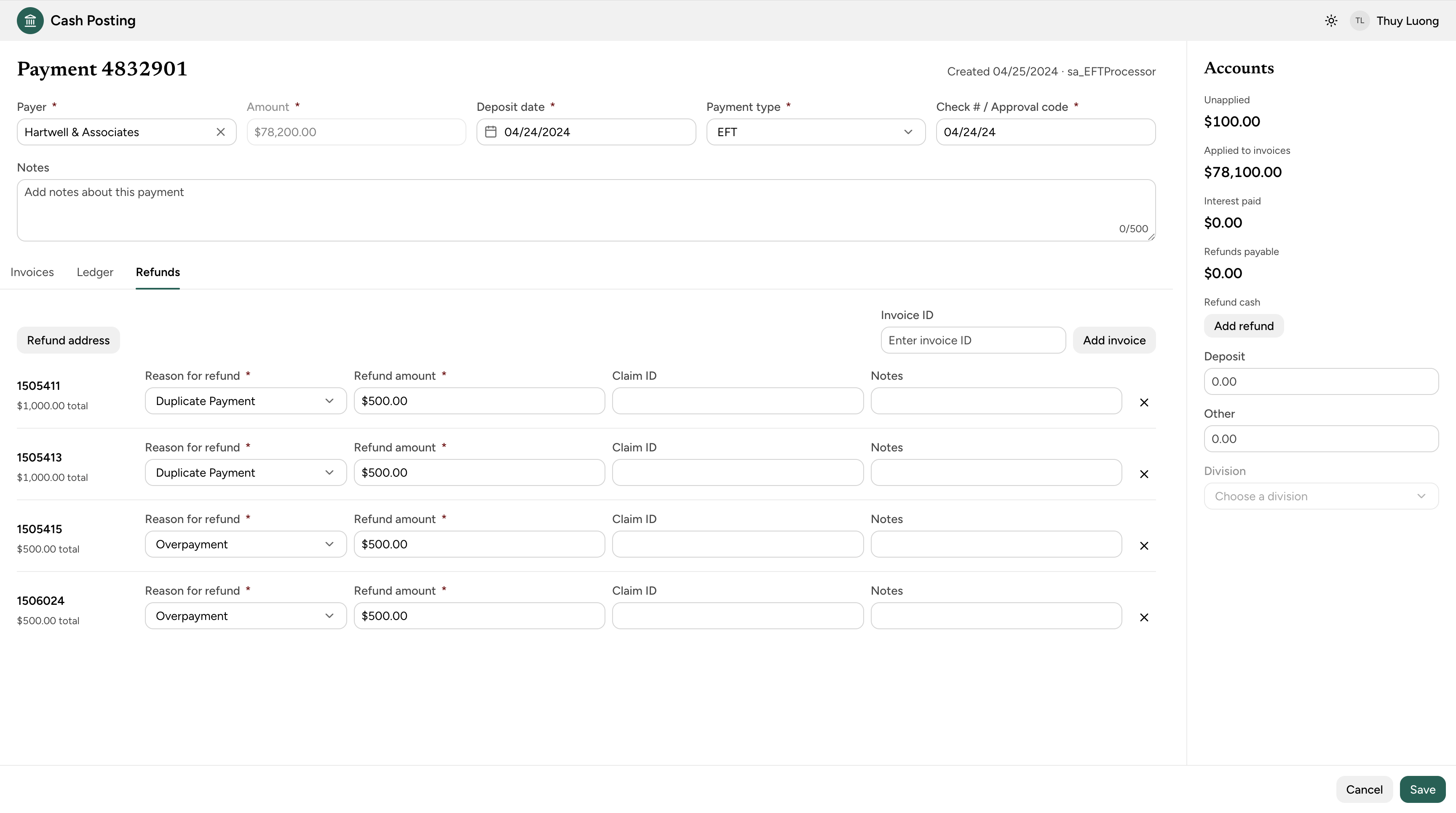This screenshot has width=1456, height=813.
Task: Open refund reason dropdown for invoice 1505415
Action: coord(245,544)
